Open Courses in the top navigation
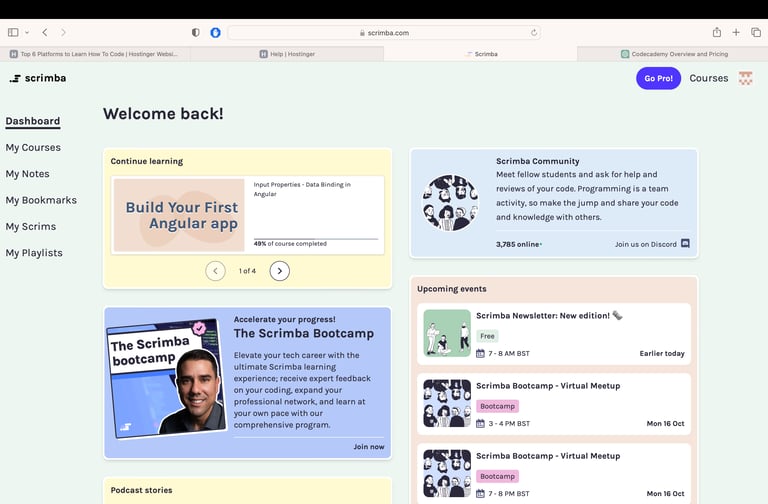Screen dimensions: 768x504 708,78
